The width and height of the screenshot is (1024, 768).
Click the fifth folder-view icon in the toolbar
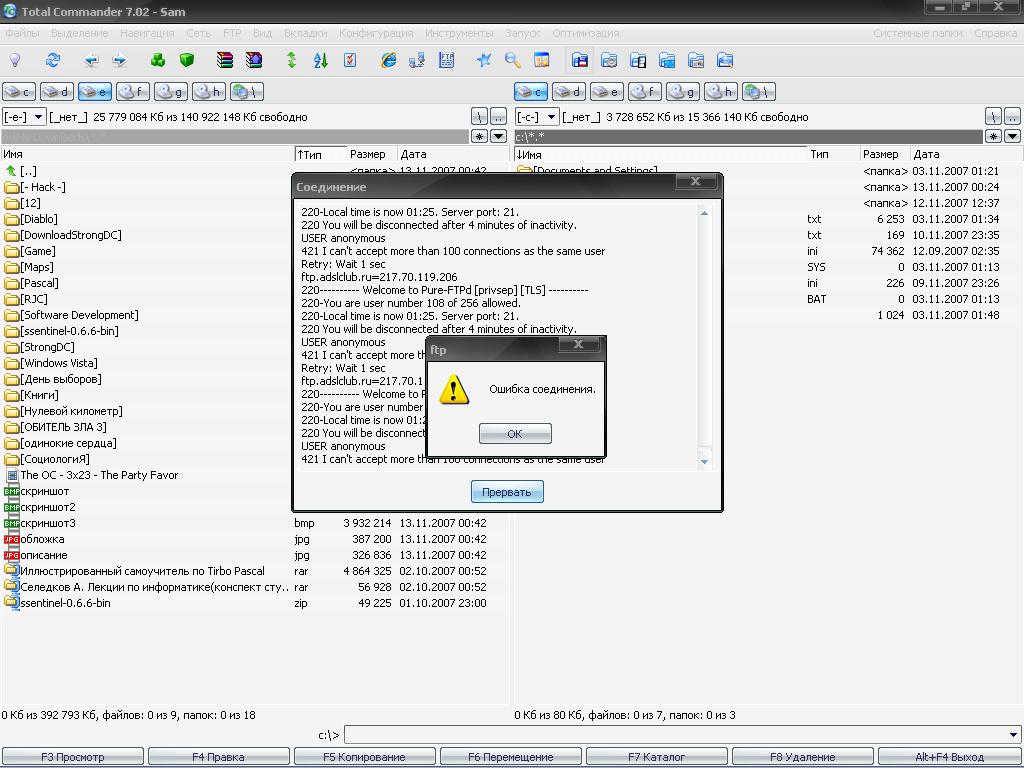click(x=696, y=61)
